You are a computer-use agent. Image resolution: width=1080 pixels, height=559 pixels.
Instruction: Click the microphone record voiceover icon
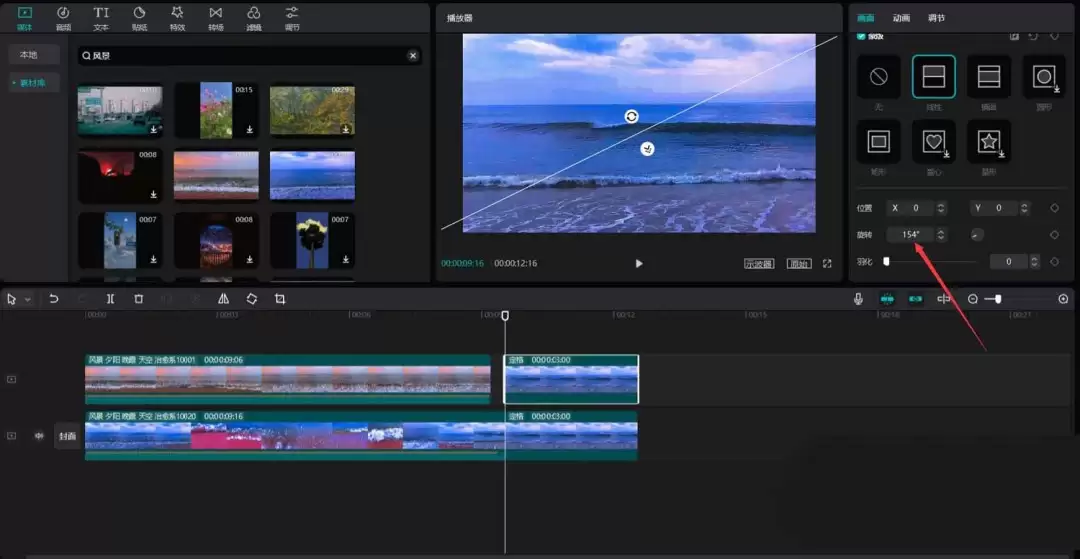pyautogui.click(x=858, y=299)
